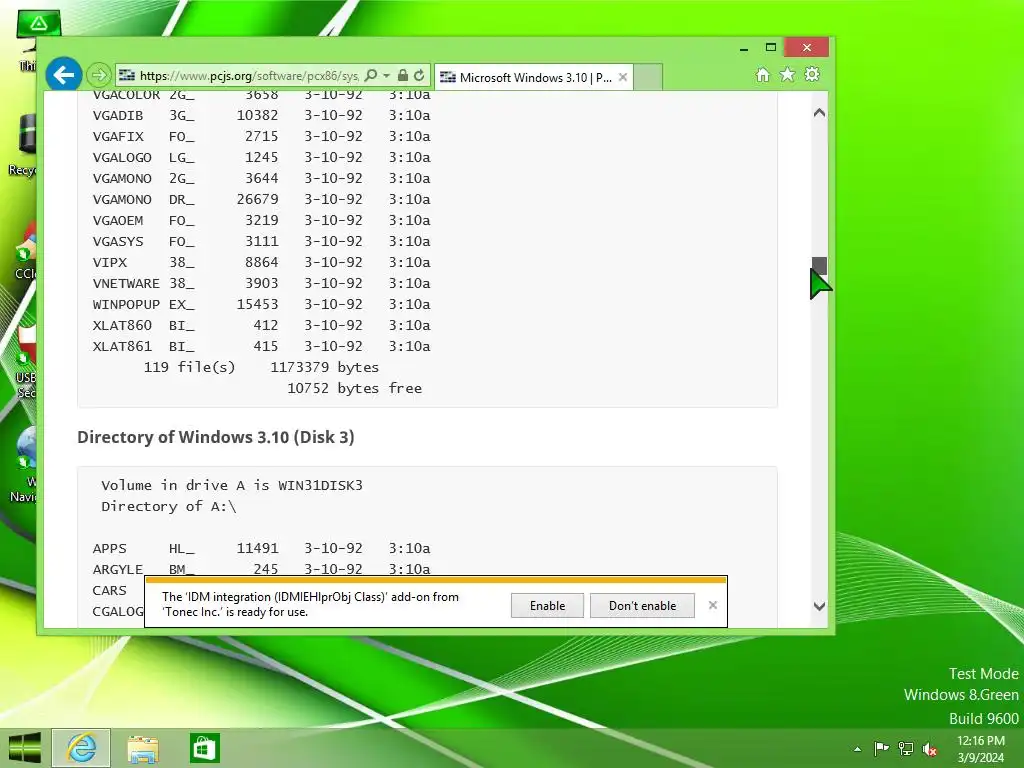Click the CARS file name

click(110, 590)
